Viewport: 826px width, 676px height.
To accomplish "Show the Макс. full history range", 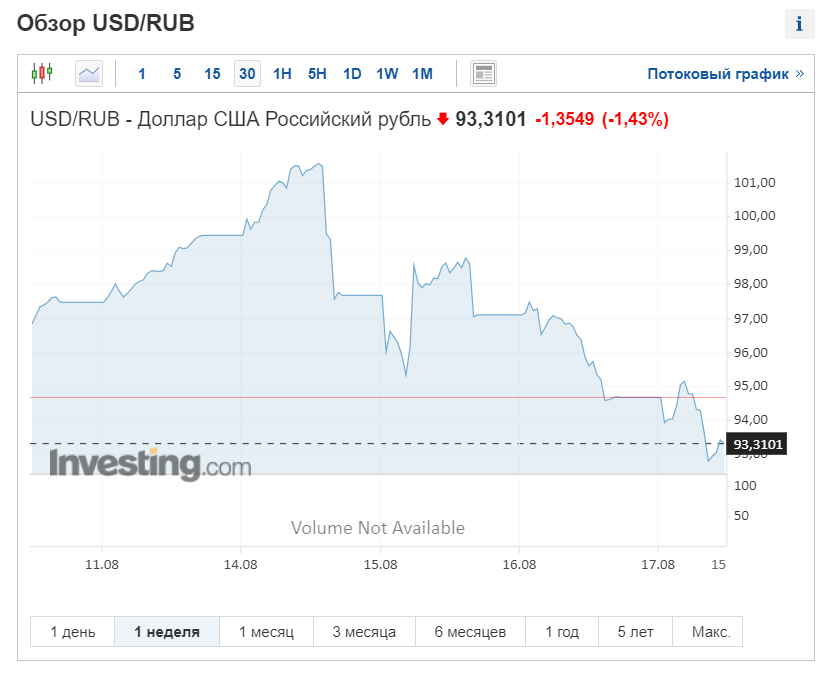I will pyautogui.click(x=711, y=632).
